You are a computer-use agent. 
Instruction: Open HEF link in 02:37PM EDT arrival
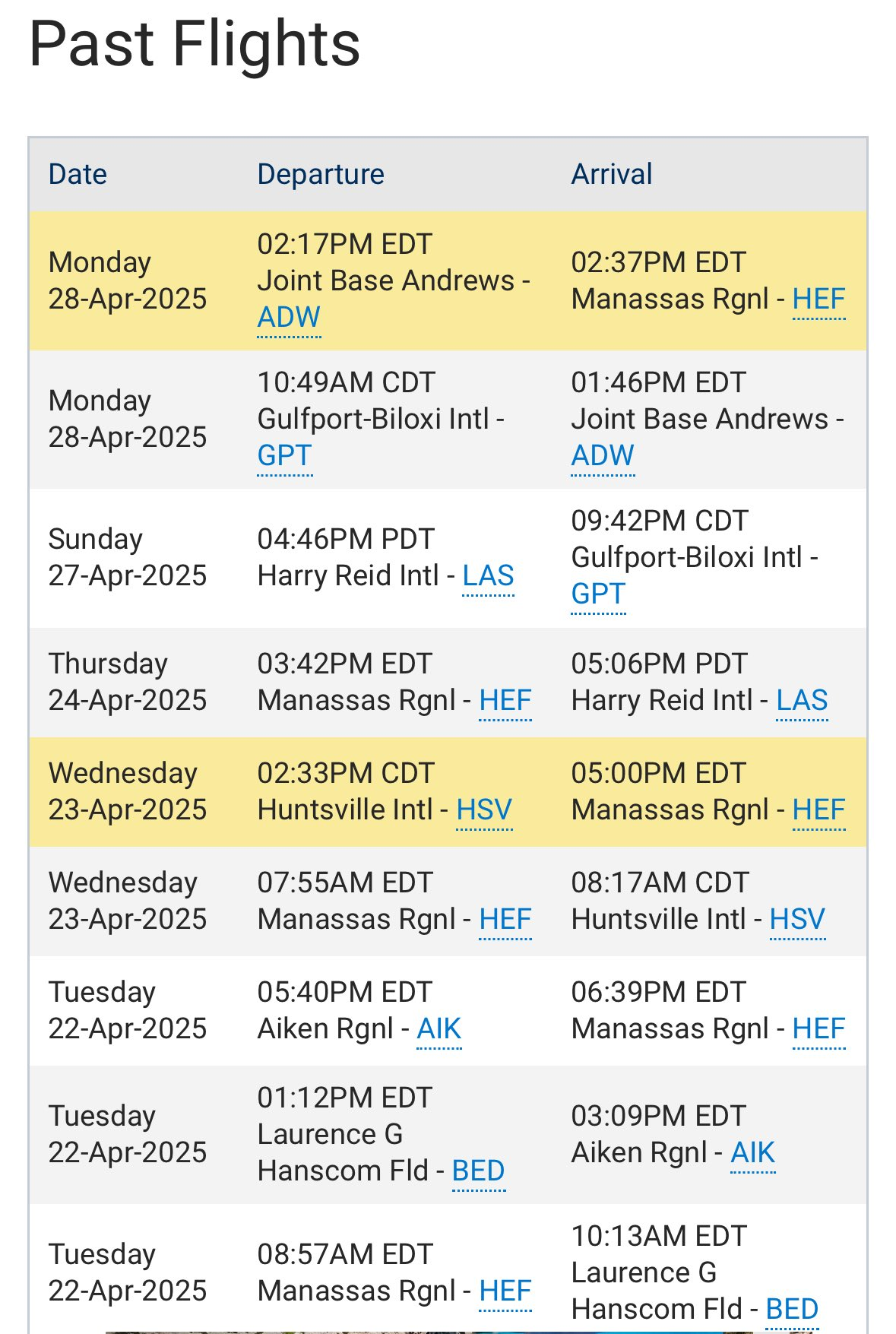818,299
